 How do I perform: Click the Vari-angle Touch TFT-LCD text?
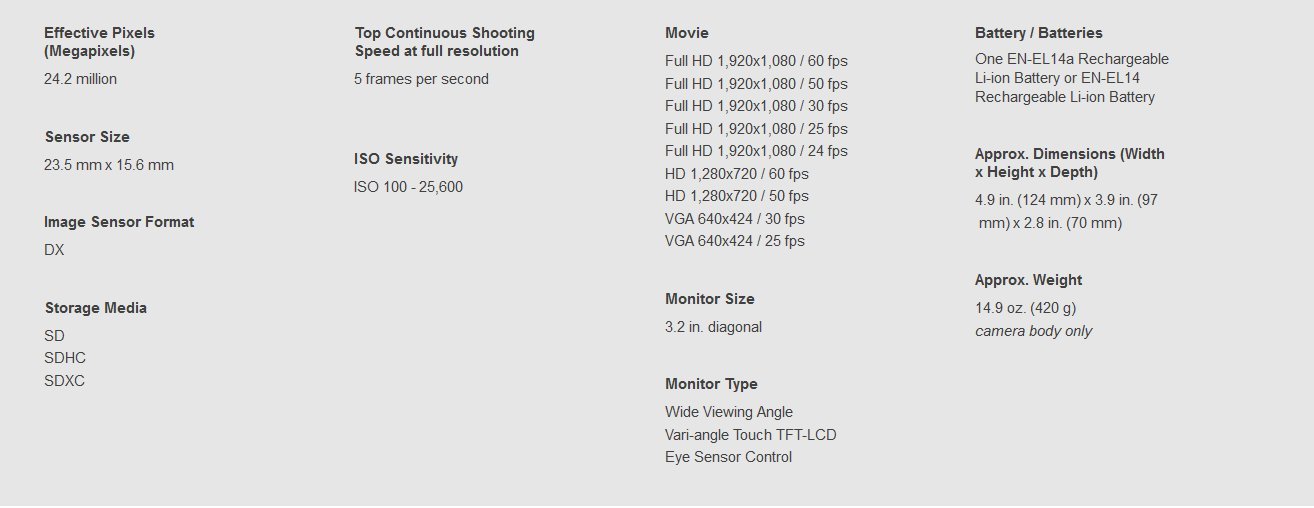point(750,434)
